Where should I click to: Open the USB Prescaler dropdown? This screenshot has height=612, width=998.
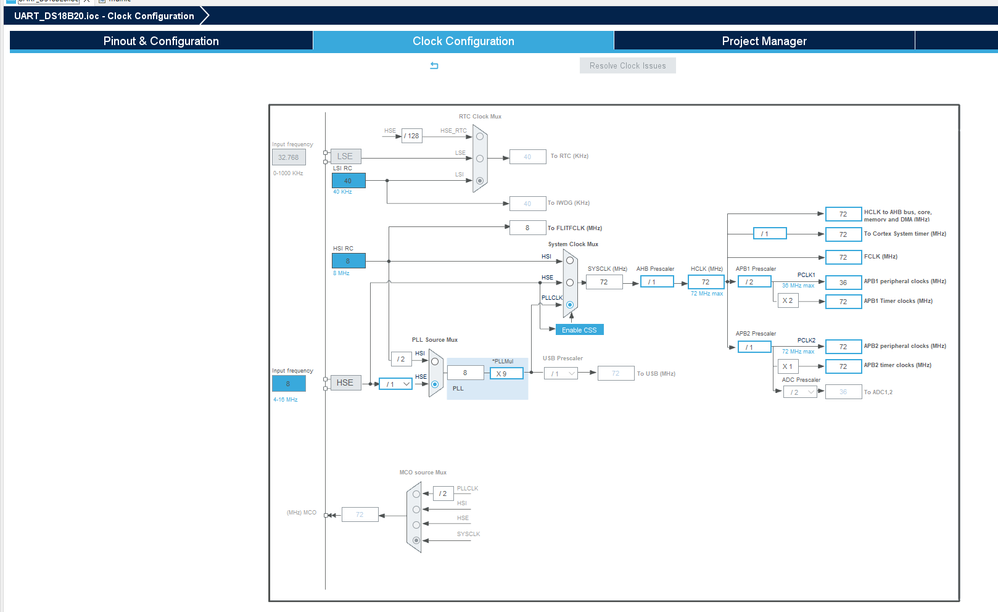tap(561, 373)
